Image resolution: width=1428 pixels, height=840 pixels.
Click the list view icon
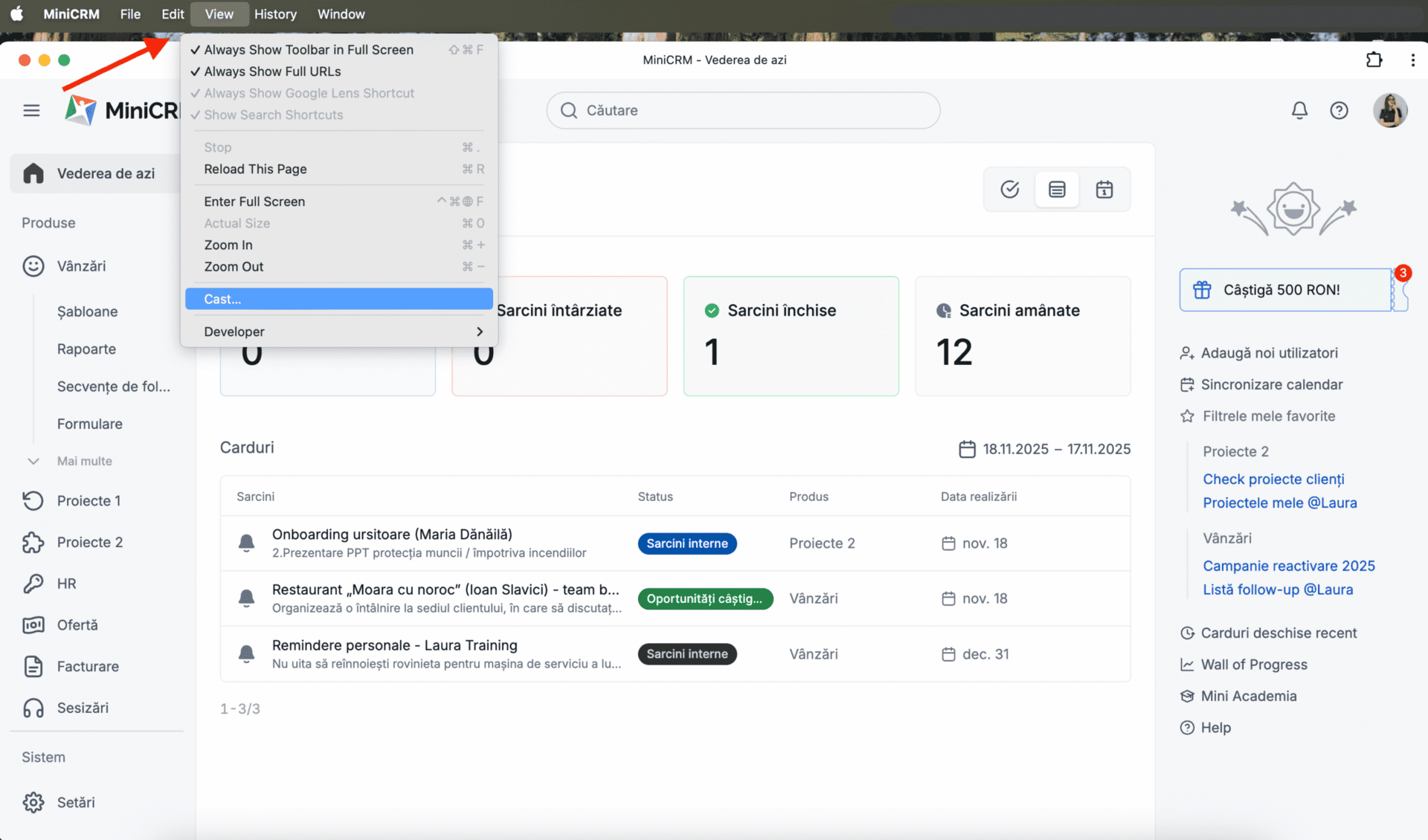(x=1057, y=190)
